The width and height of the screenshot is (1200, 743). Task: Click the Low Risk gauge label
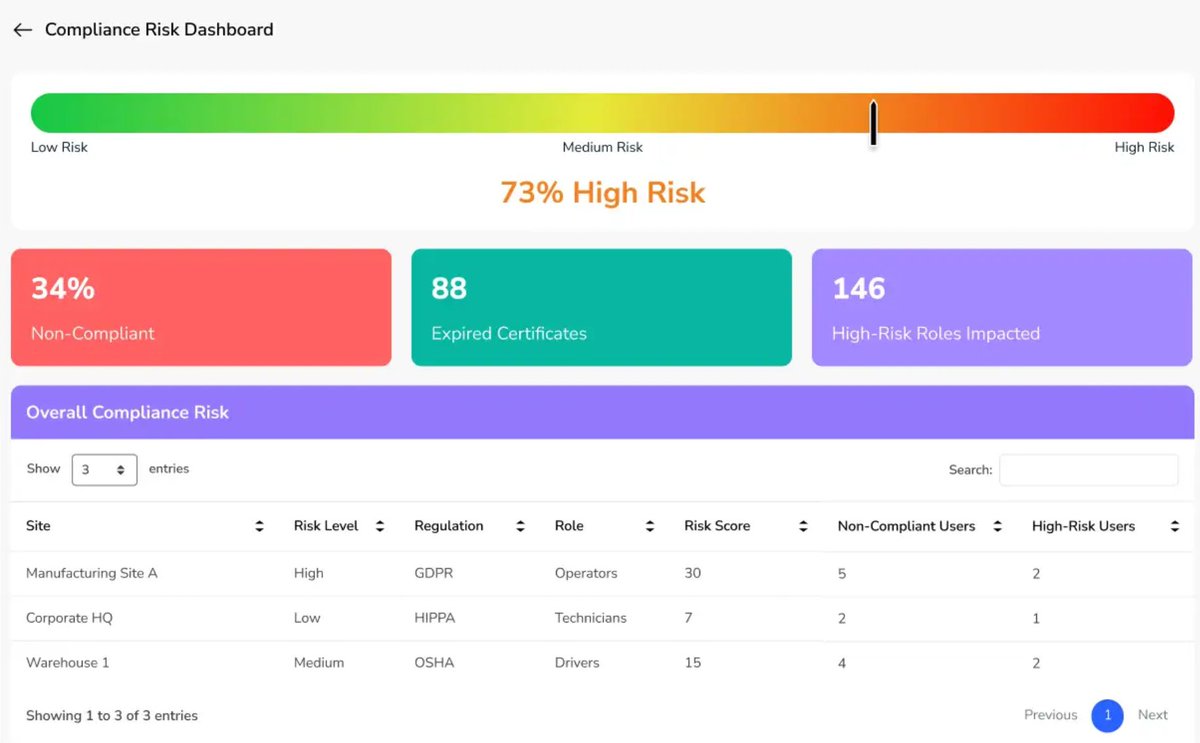pyautogui.click(x=59, y=148)
